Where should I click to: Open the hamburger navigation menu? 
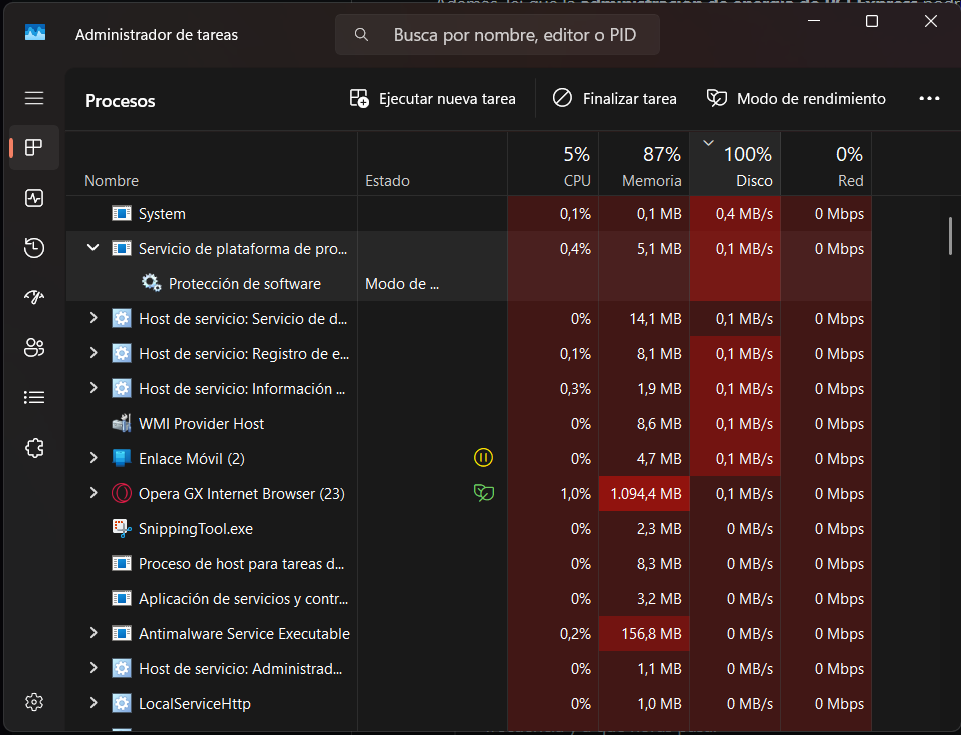[x=34, y=98]
